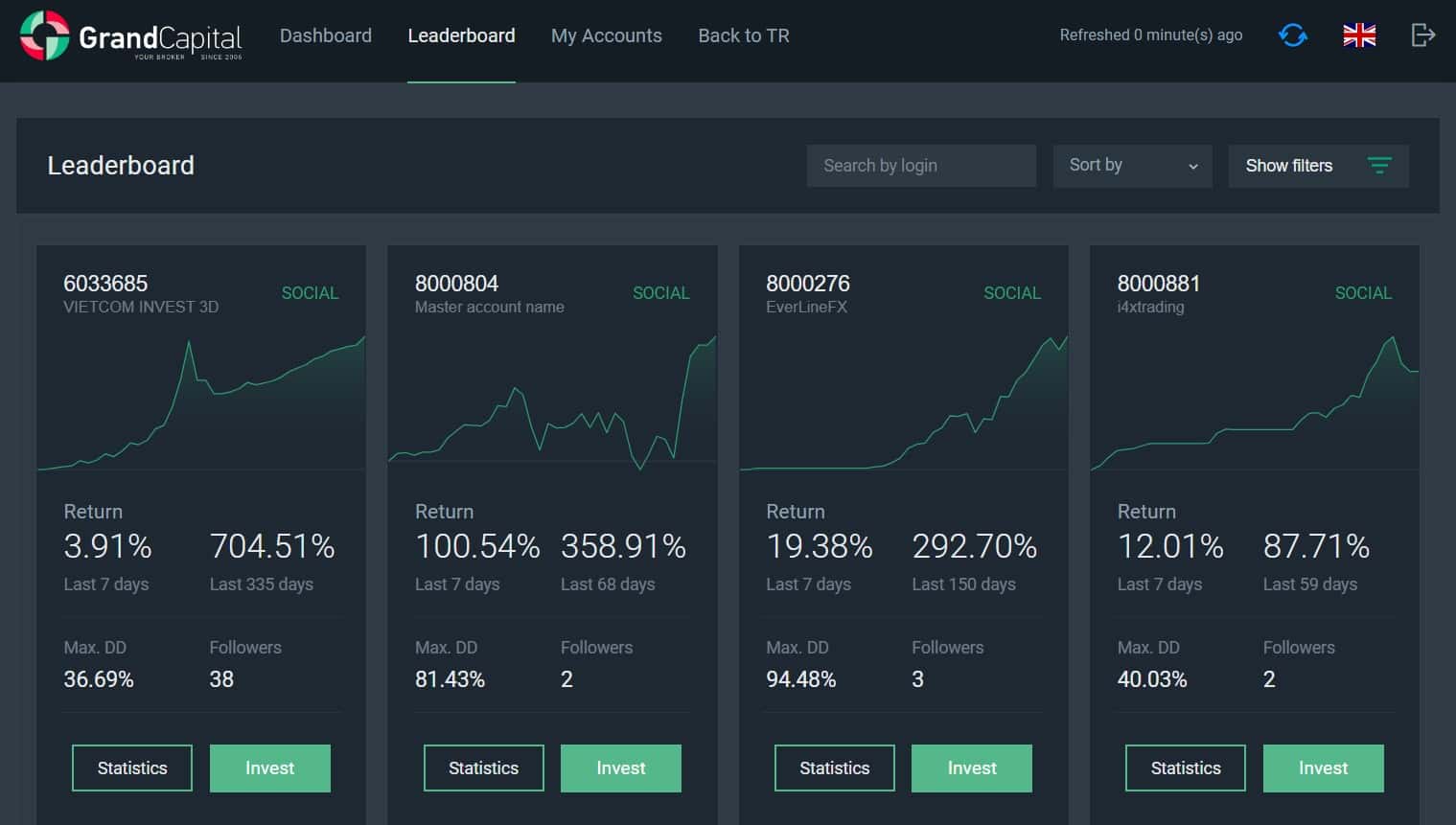
Task: Invest in i4xtrading account 8000881
Action: [x=1324, y=768]
